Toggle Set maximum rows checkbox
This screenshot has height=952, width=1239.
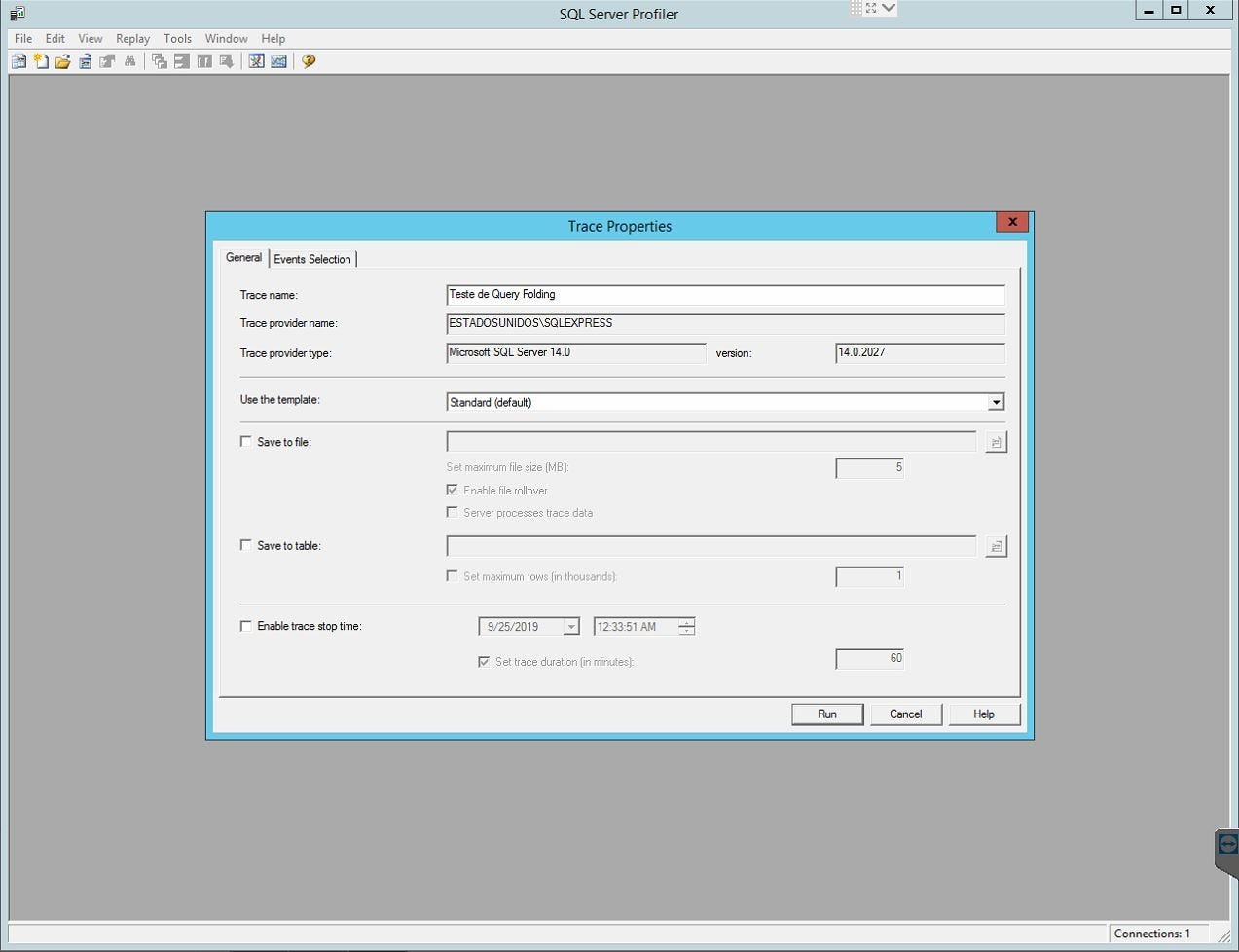[x=453, y=576]
